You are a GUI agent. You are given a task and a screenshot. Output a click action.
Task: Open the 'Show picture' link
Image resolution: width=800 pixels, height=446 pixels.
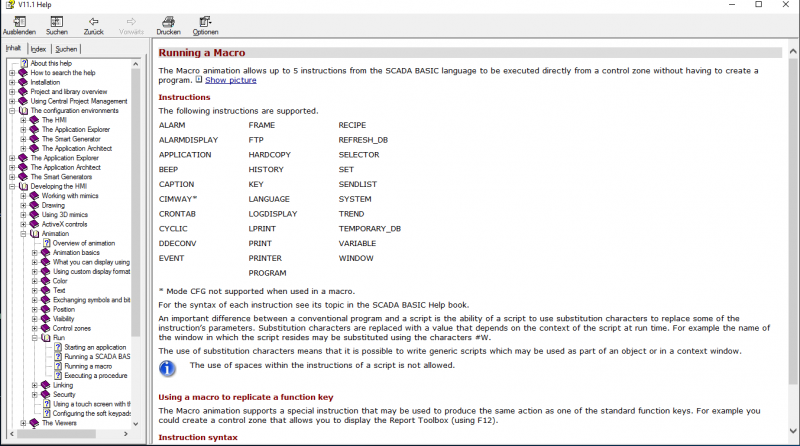(x=231, y=80)
